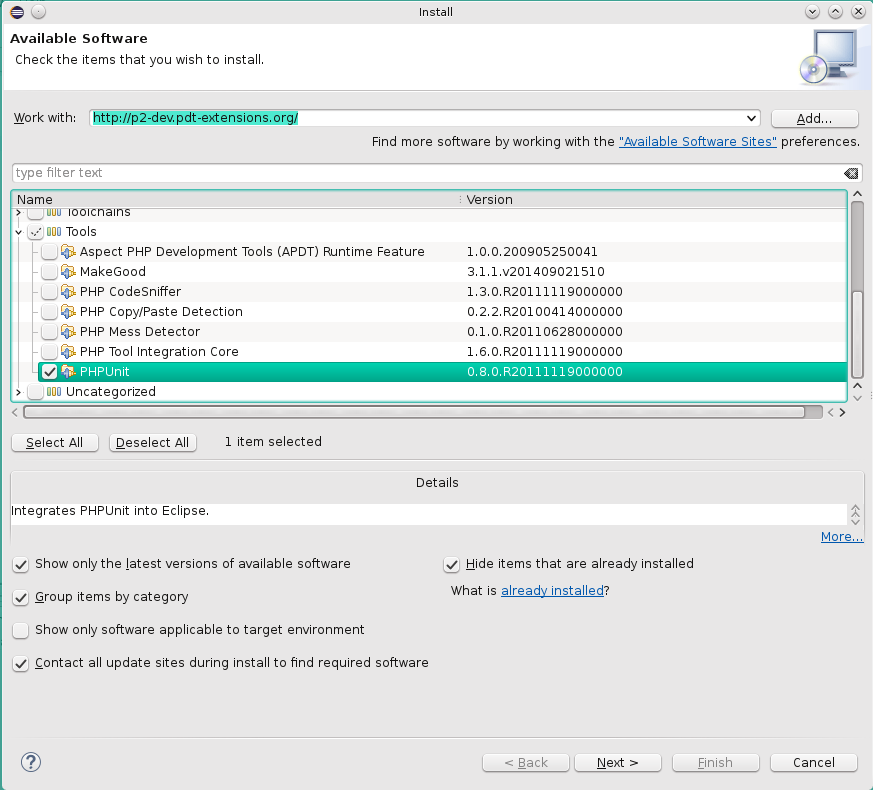Enable the PHP Copy/Paste Detection checkbox
This screenshot has height=790, width=873.
point(49,312)
